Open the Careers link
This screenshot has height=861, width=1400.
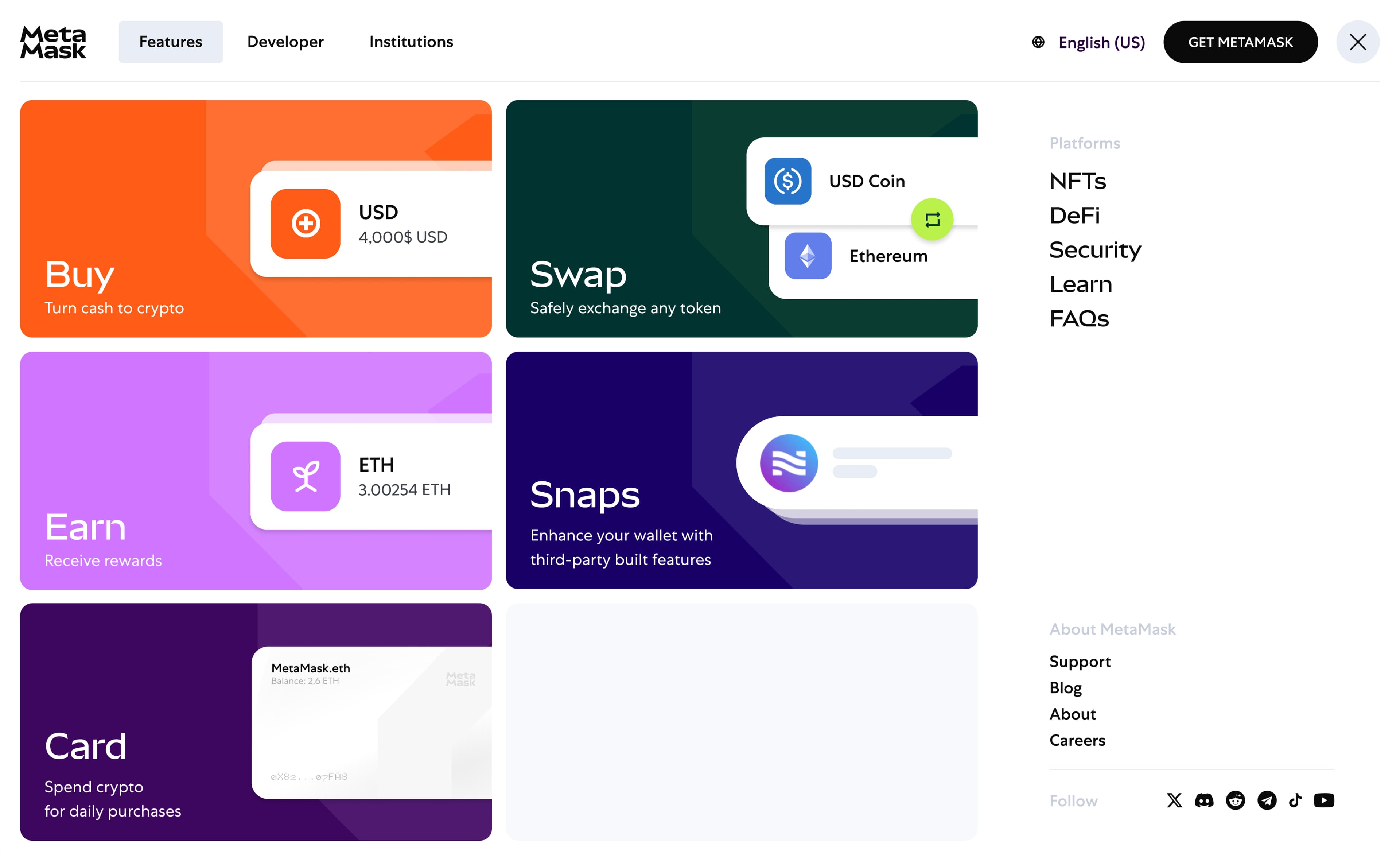(x=1077, y=740)
